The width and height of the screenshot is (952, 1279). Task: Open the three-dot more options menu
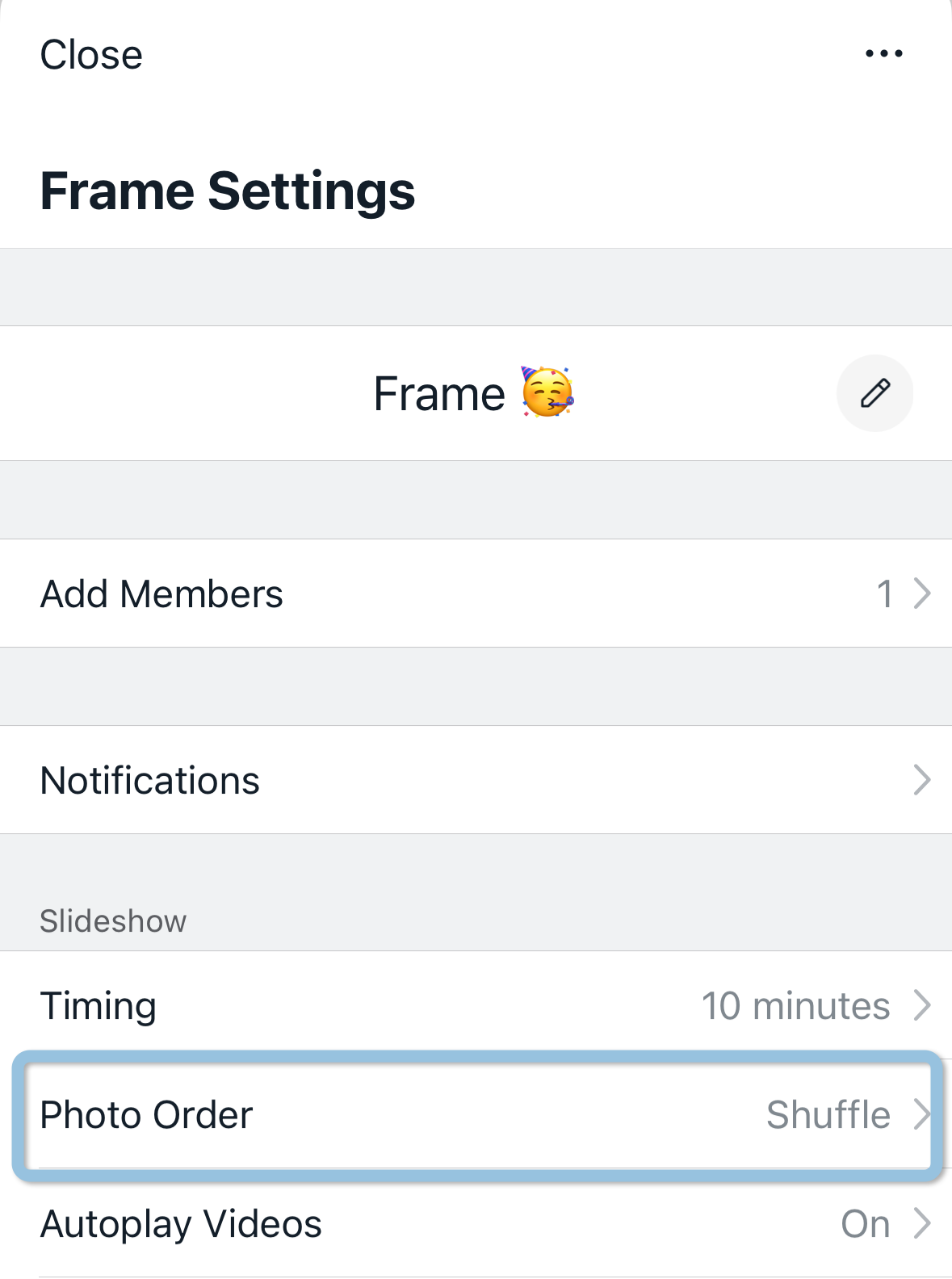(x=883, y=54)
